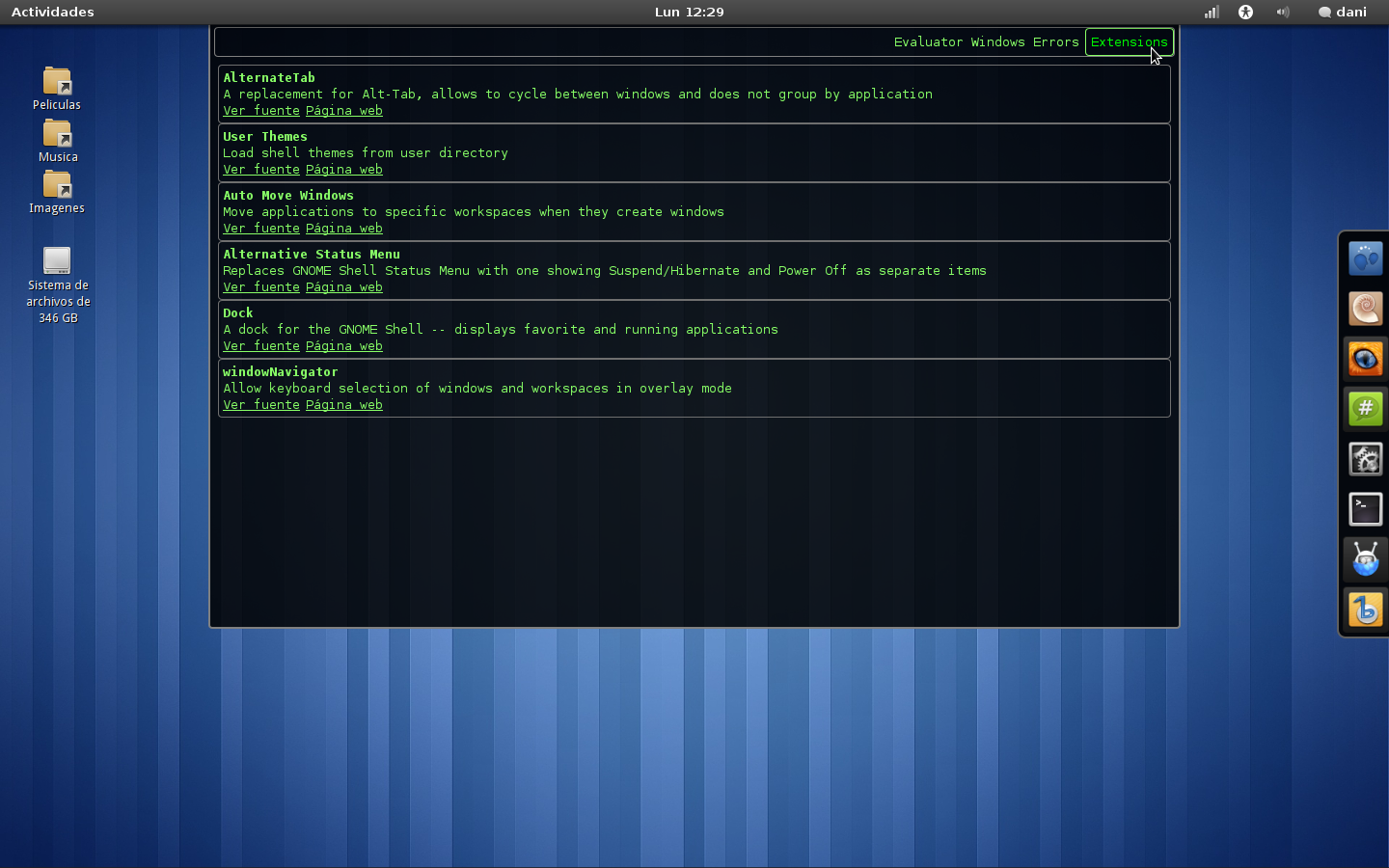The height and width of the screenshot is (868, 1389).
Task: Click 'Ver fuente' for AlternateTab
Action: (x=261, y=111)
